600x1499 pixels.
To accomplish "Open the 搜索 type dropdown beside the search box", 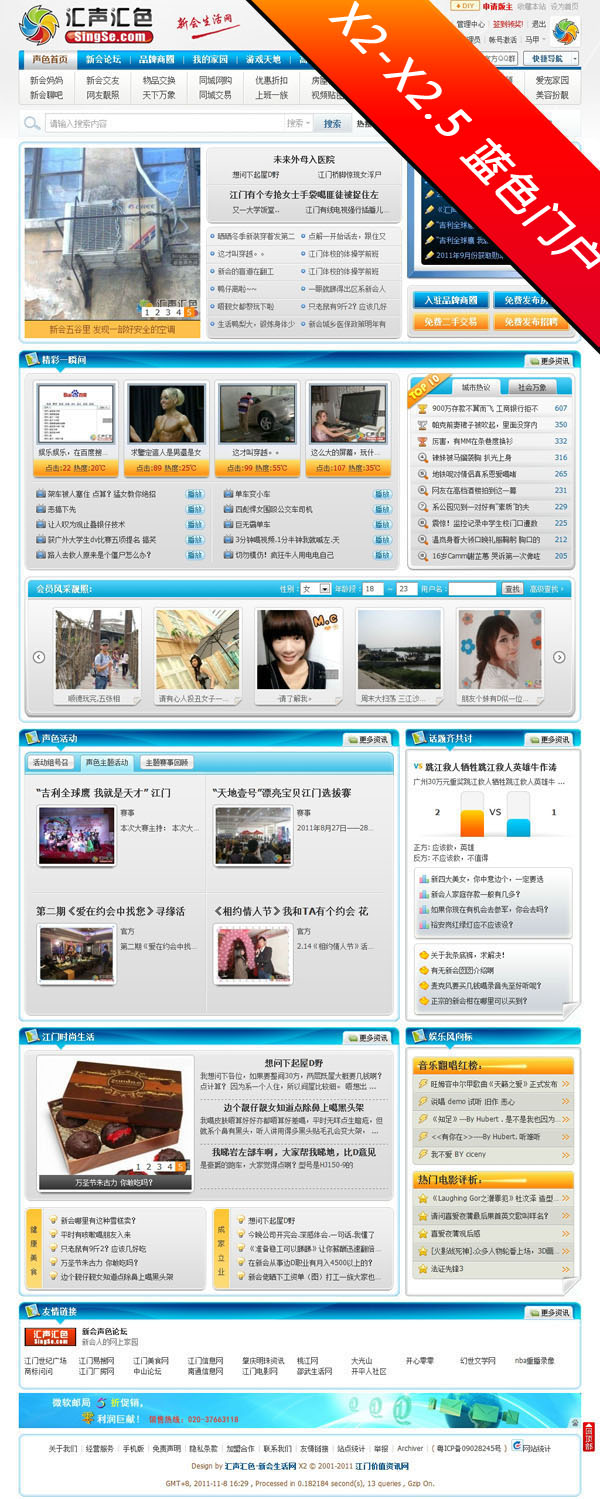I will tap(298, 124).
